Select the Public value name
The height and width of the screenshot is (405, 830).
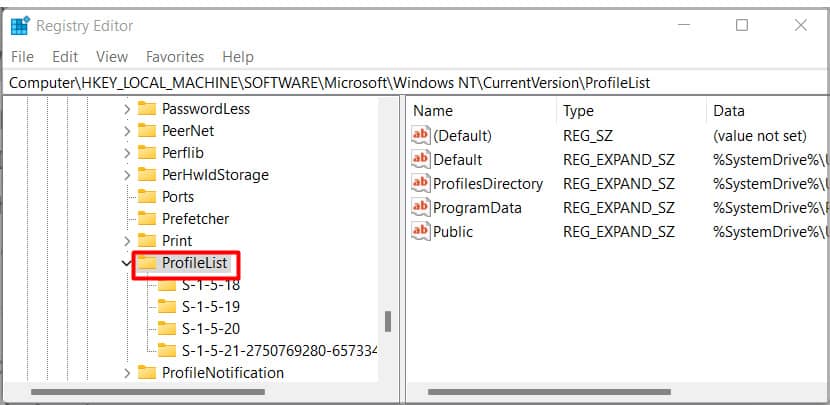click(x=453, y=231)
